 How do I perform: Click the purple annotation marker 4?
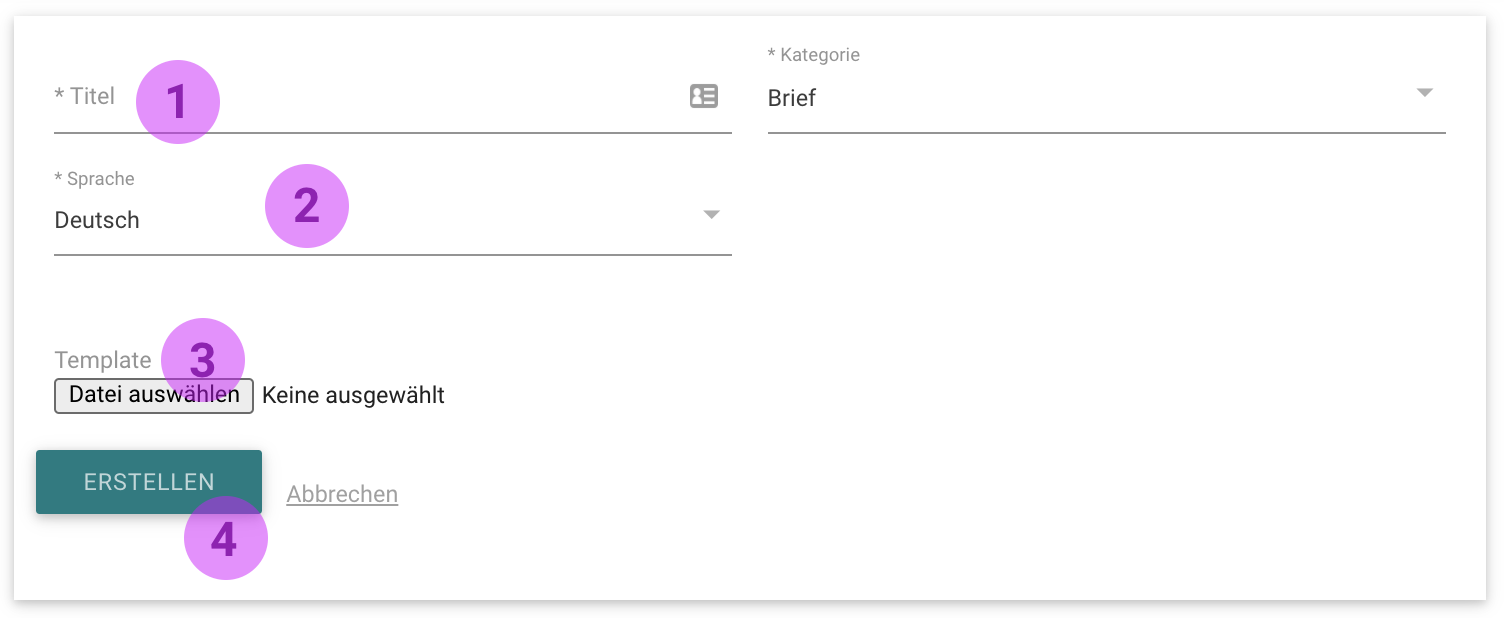pos(226,538)
